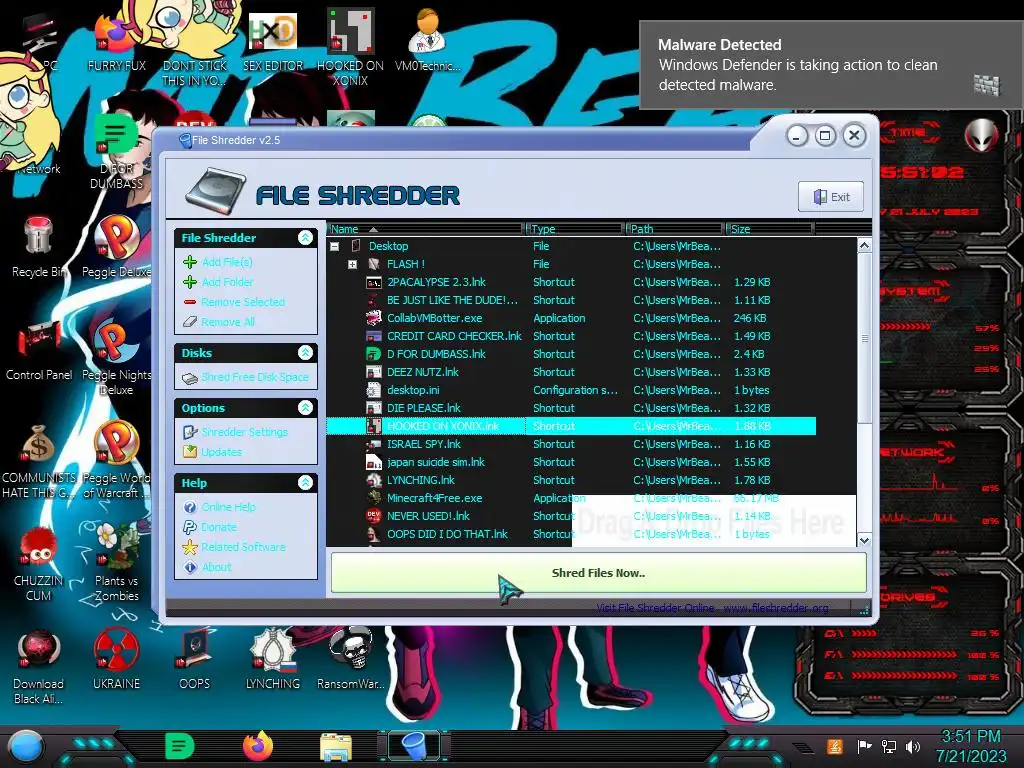Click Remove Selected link
1024x768 pixels.
243,302
